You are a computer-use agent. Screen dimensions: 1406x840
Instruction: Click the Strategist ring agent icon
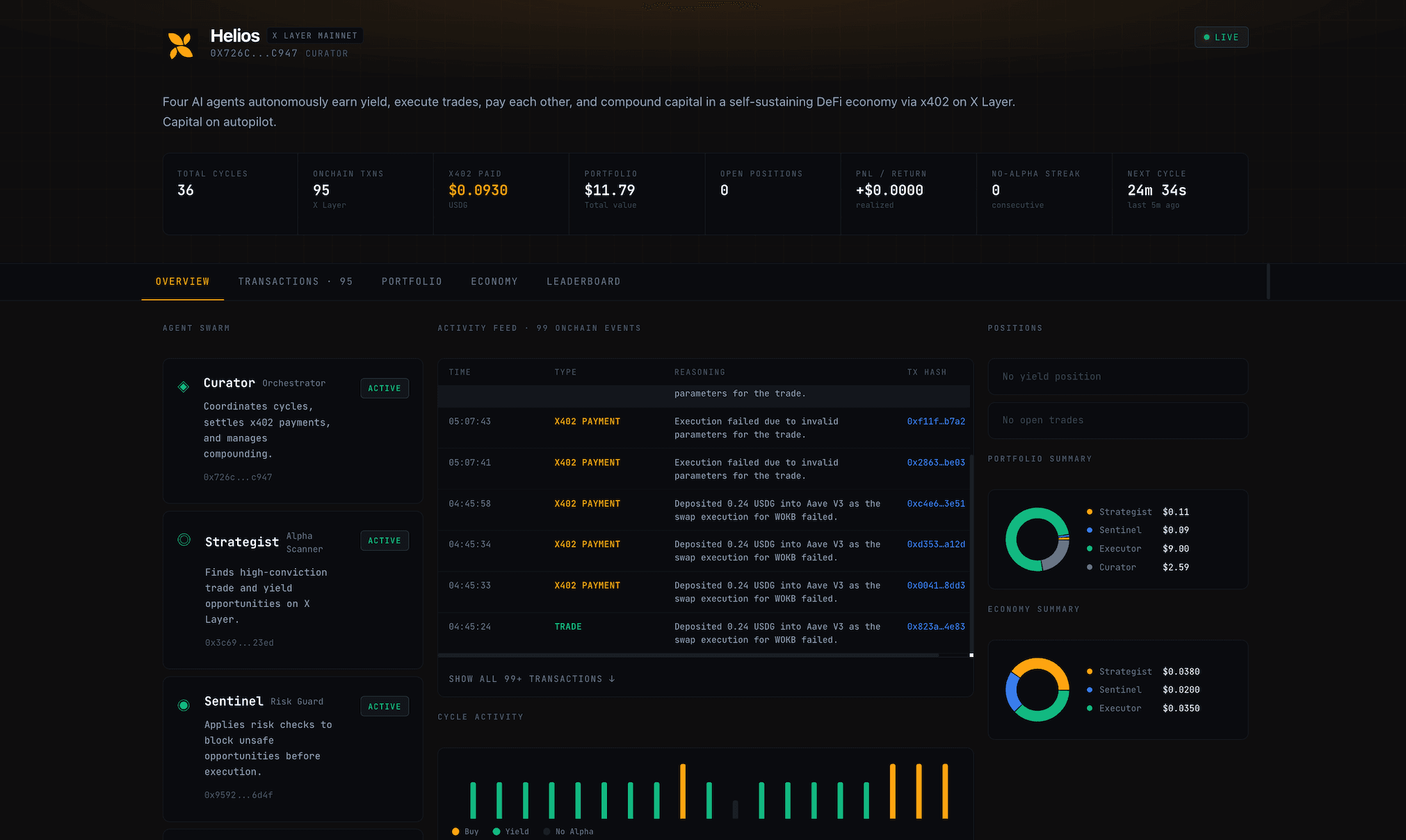click(184, 540)
